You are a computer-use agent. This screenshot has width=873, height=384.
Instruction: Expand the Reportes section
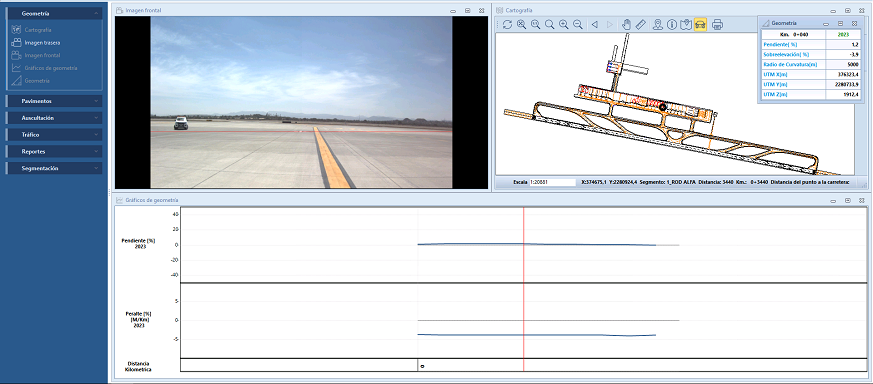pyautogui.click(x=54, y=151)
